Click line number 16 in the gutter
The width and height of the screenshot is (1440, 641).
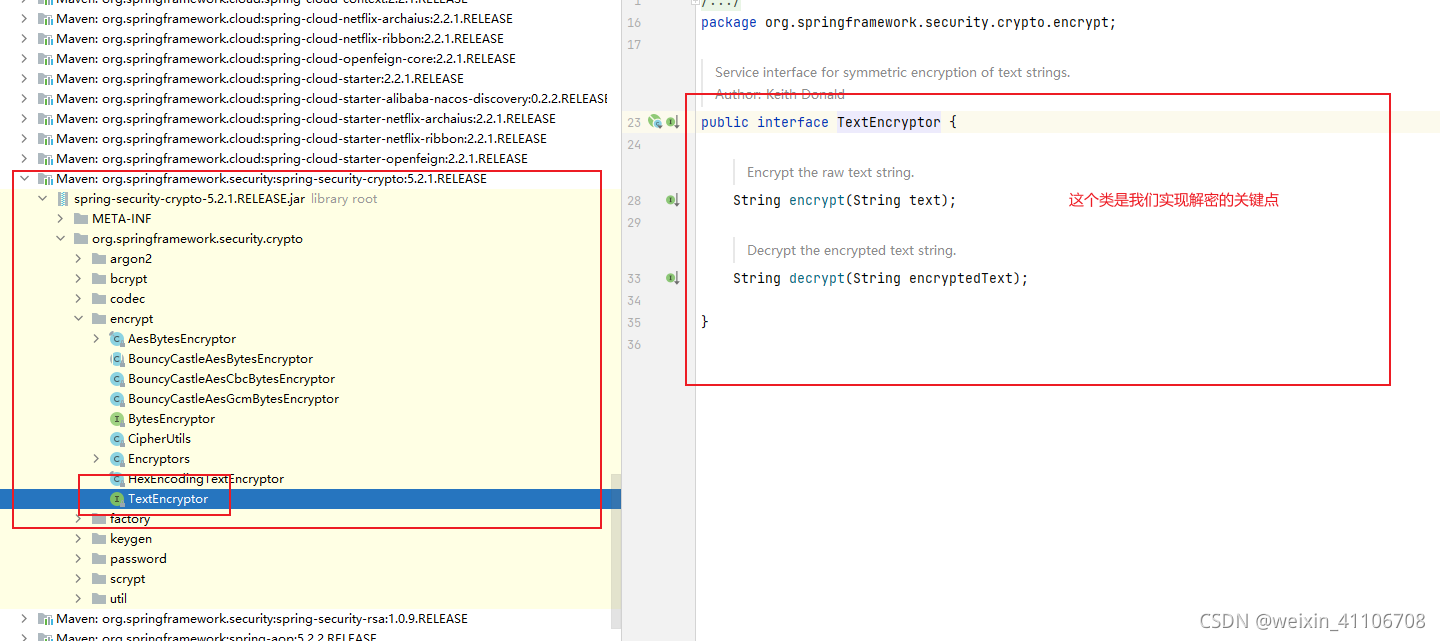(634, 22)
